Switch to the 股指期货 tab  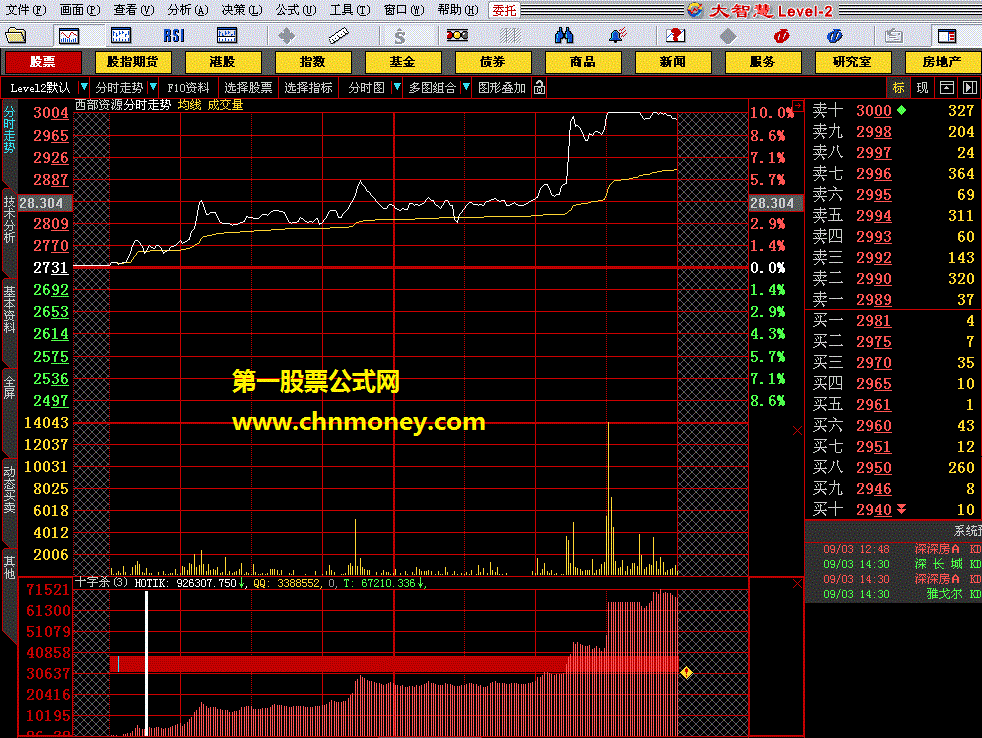click(132, 62)
